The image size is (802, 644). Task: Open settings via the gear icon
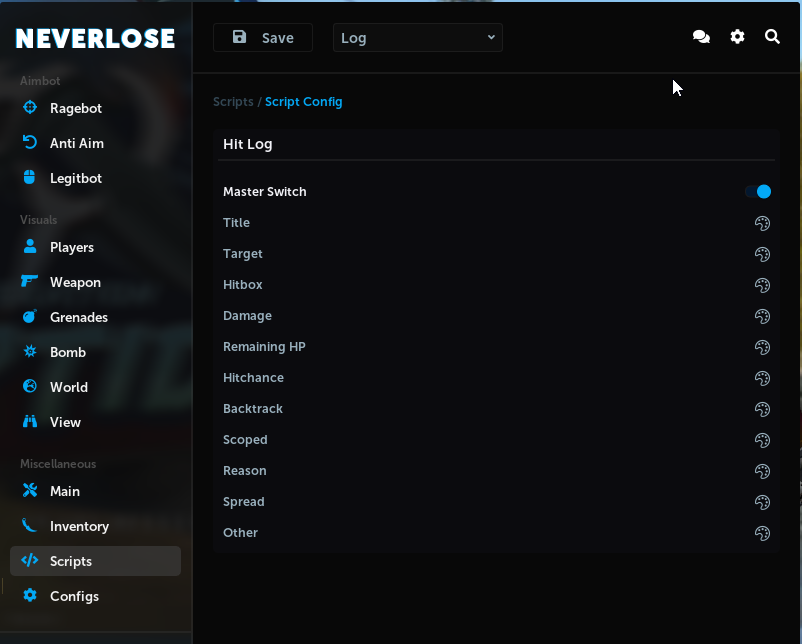click(737, 37)
